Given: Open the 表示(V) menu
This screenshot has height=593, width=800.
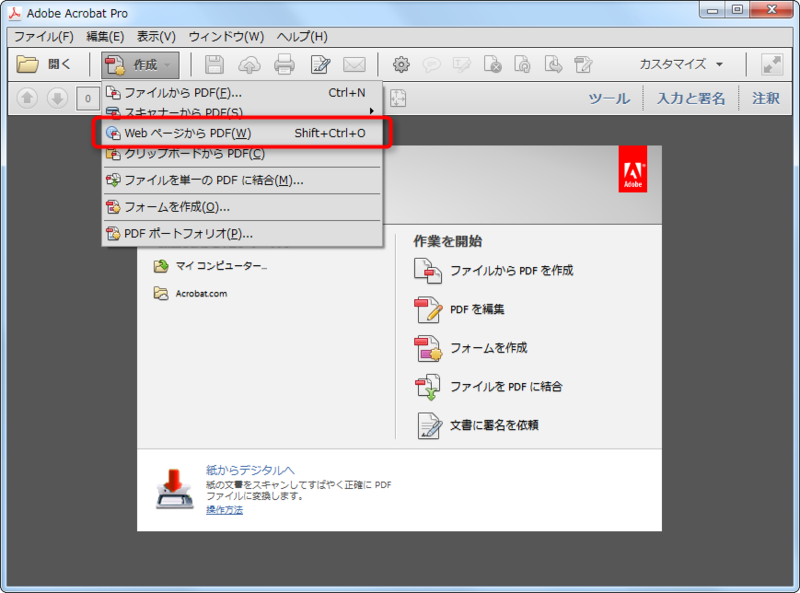Looking at the screenshot, I should 156,37.
